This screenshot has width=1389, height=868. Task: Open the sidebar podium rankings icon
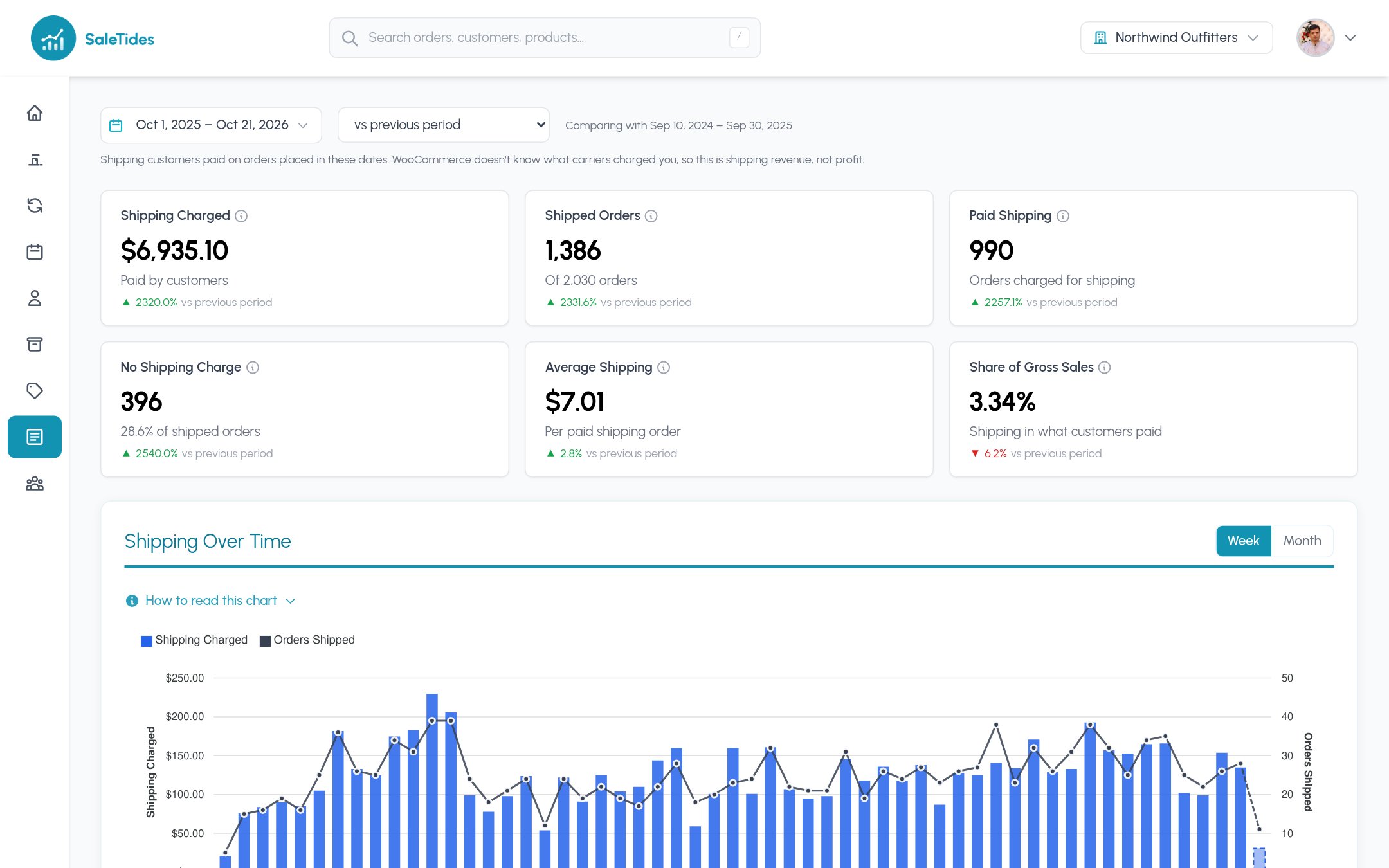35,159
